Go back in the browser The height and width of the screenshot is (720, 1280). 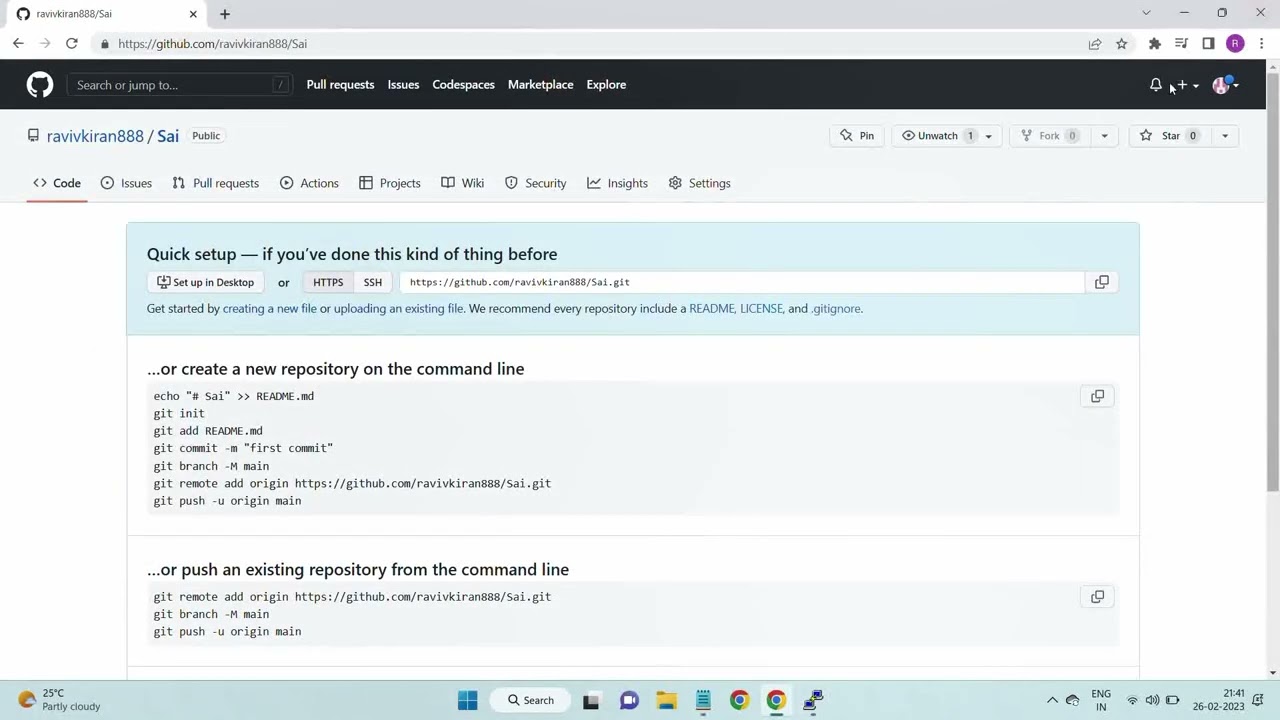pyautogui.click(x=18, y=44)
